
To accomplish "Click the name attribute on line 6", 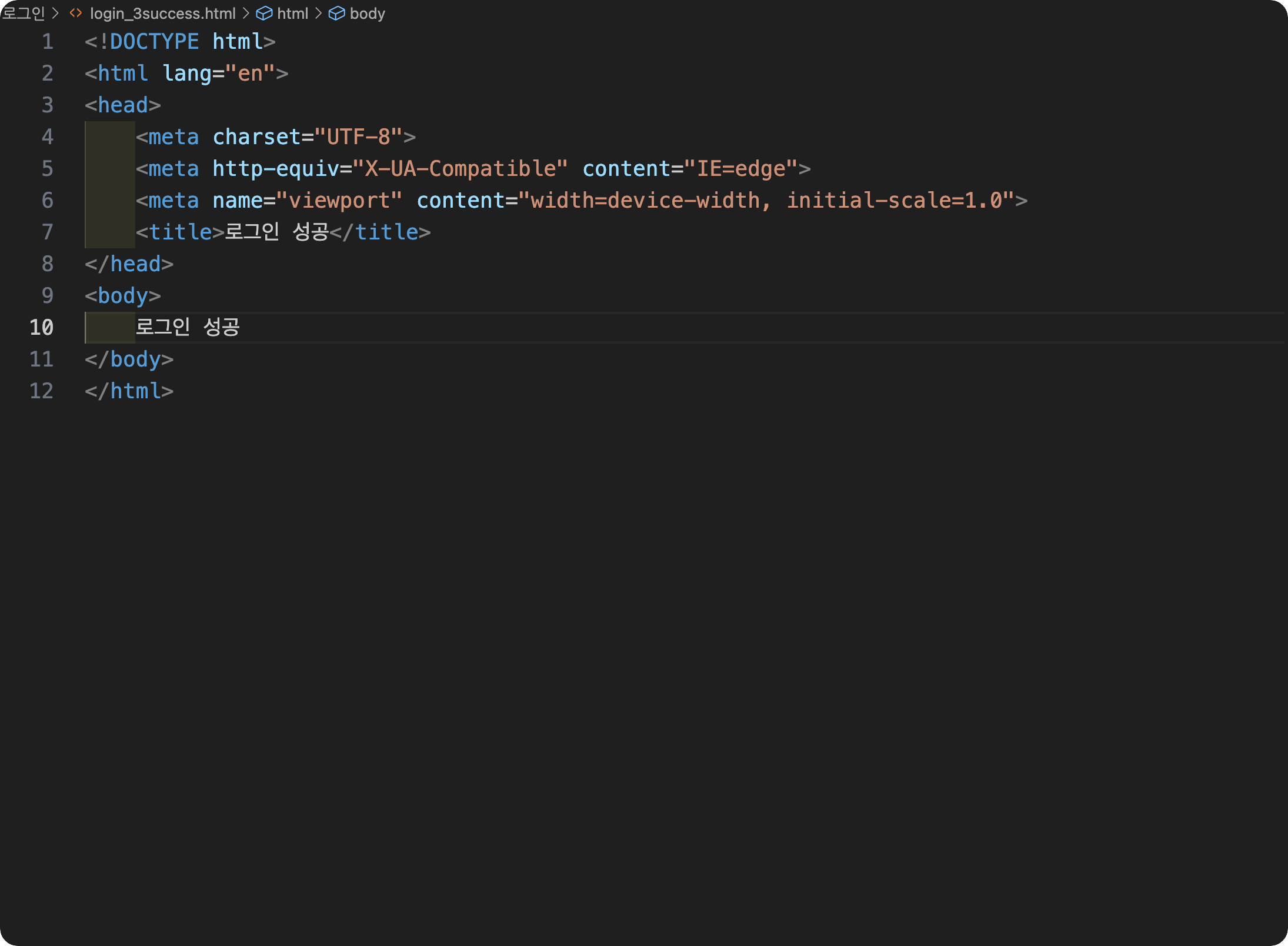I will click(x=238, y=201).
